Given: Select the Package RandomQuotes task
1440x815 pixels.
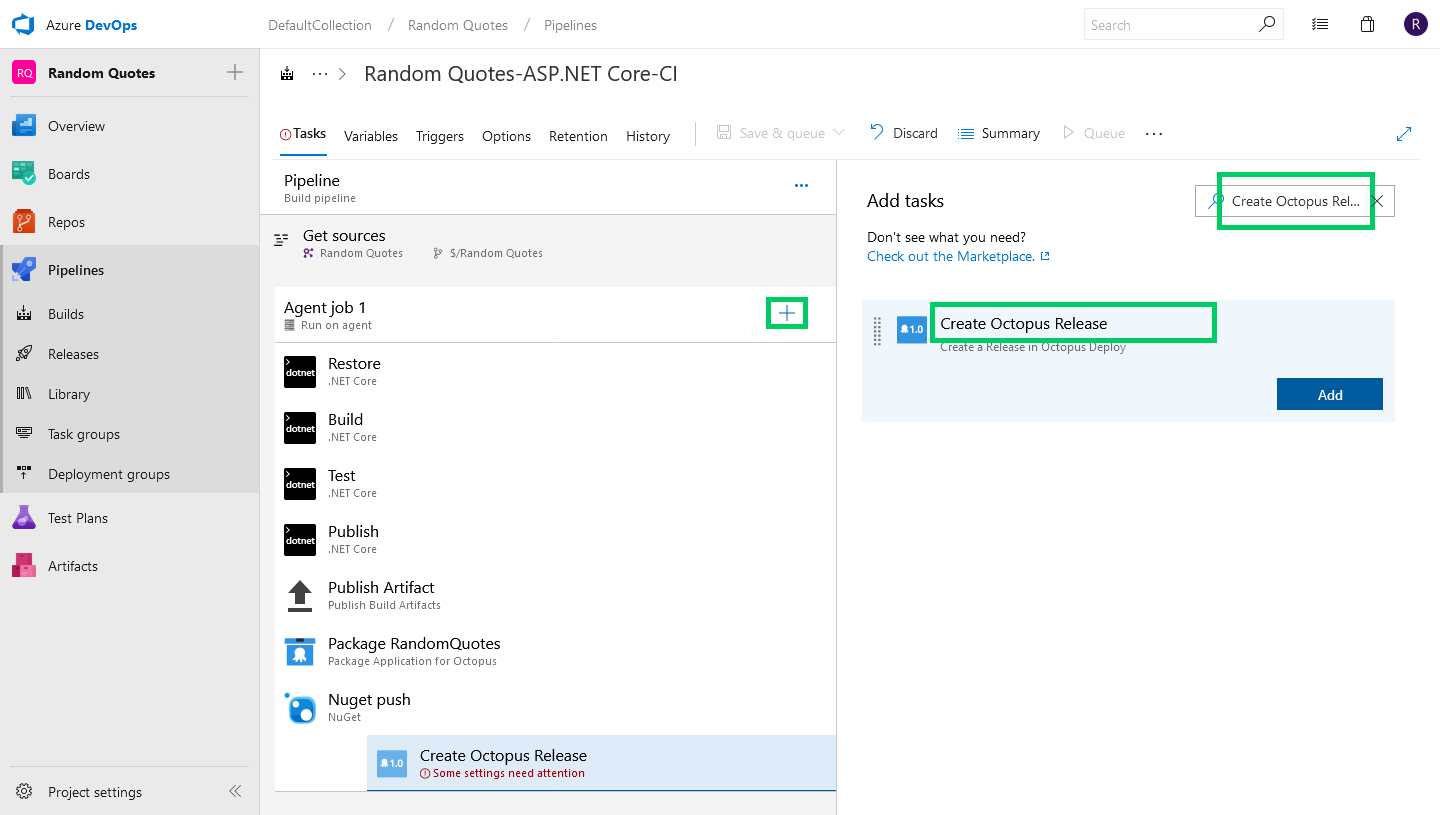Looking at the screenshot, I should click(x=555, y=651).
